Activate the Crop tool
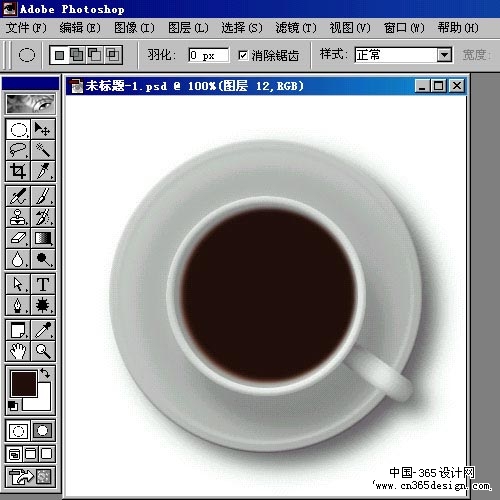The image size is (500, 500). 18,171
